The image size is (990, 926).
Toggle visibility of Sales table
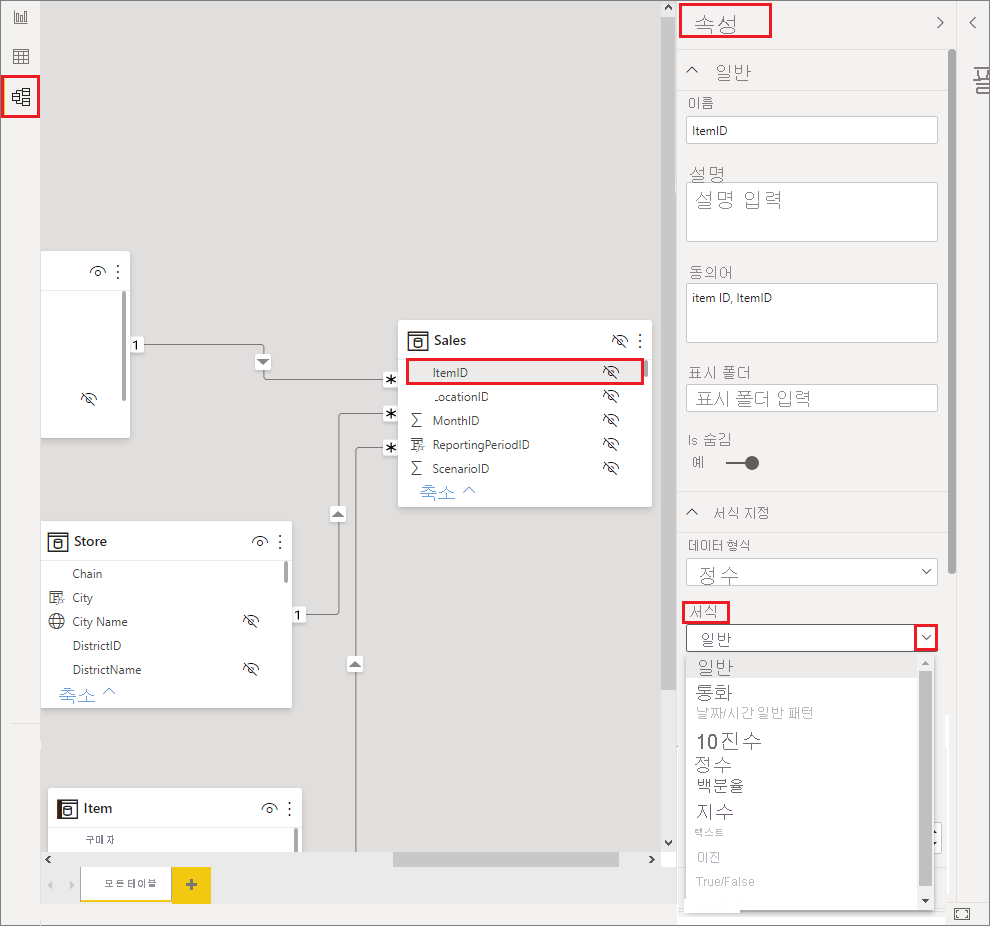click(x=619, y=341)
